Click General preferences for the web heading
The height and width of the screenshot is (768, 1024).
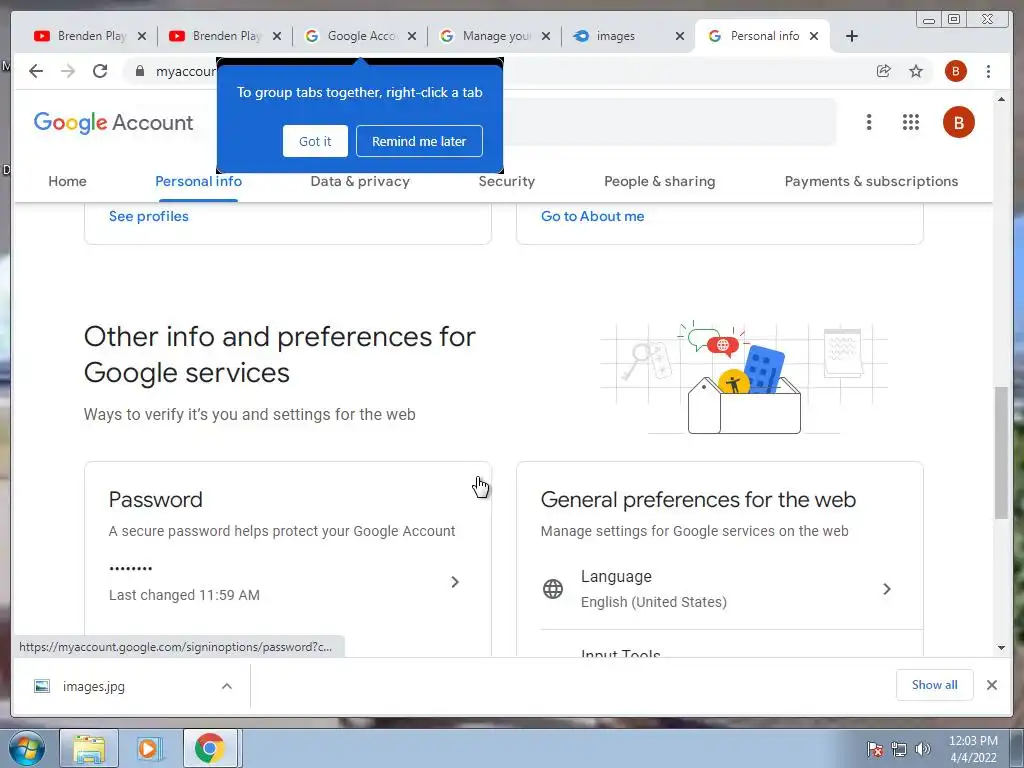(698, 500)
